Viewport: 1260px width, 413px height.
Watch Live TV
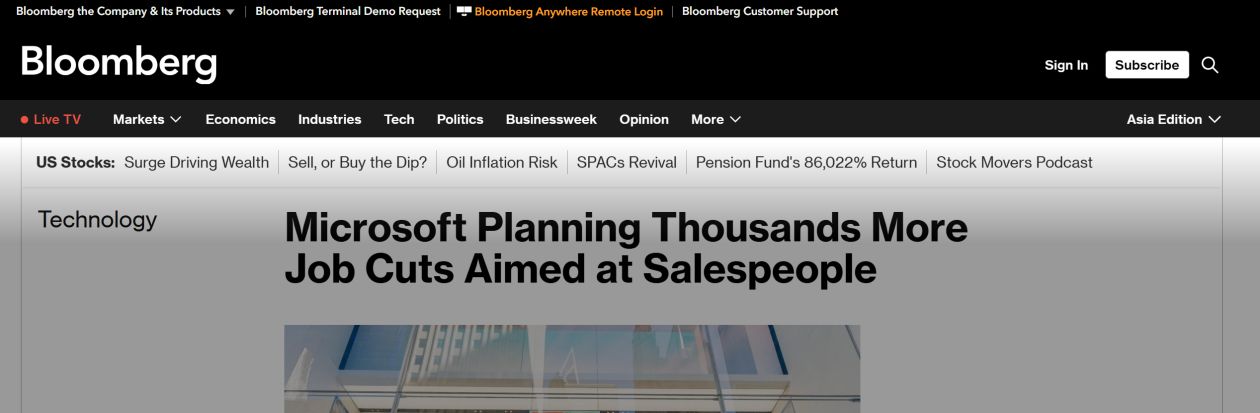[51, 119]
